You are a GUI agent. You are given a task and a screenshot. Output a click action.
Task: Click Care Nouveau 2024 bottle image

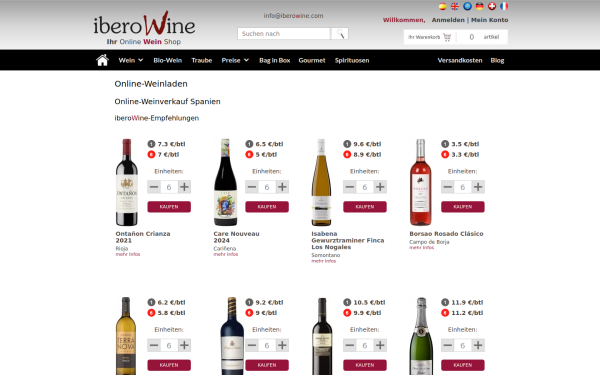coord(225,182)
